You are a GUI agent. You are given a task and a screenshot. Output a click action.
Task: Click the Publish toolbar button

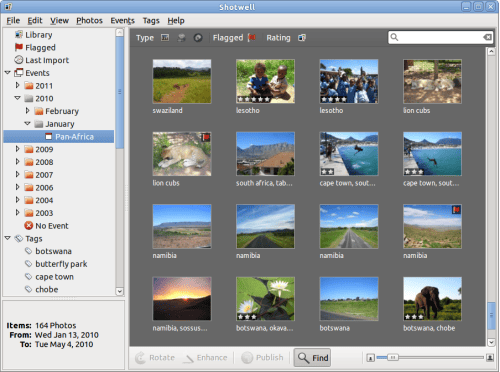pos(262,358)
